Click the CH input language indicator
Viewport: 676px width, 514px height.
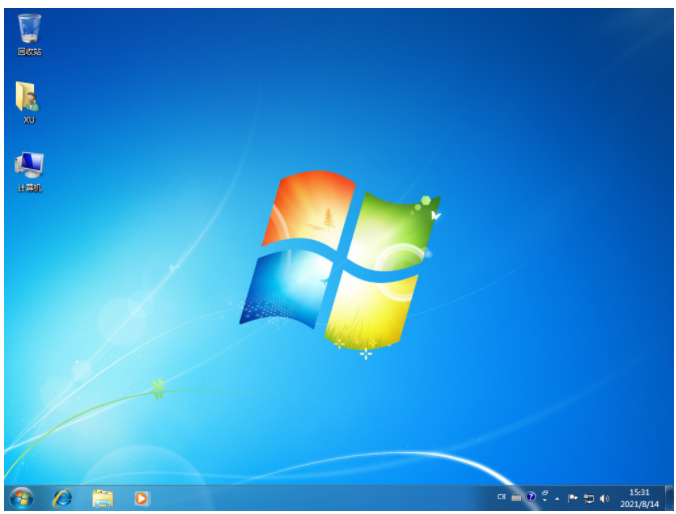501,497
